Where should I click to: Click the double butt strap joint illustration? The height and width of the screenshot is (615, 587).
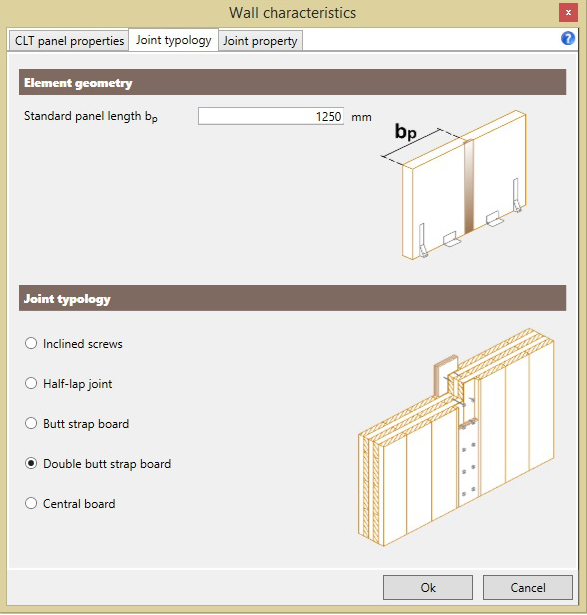tap(456, 437)
